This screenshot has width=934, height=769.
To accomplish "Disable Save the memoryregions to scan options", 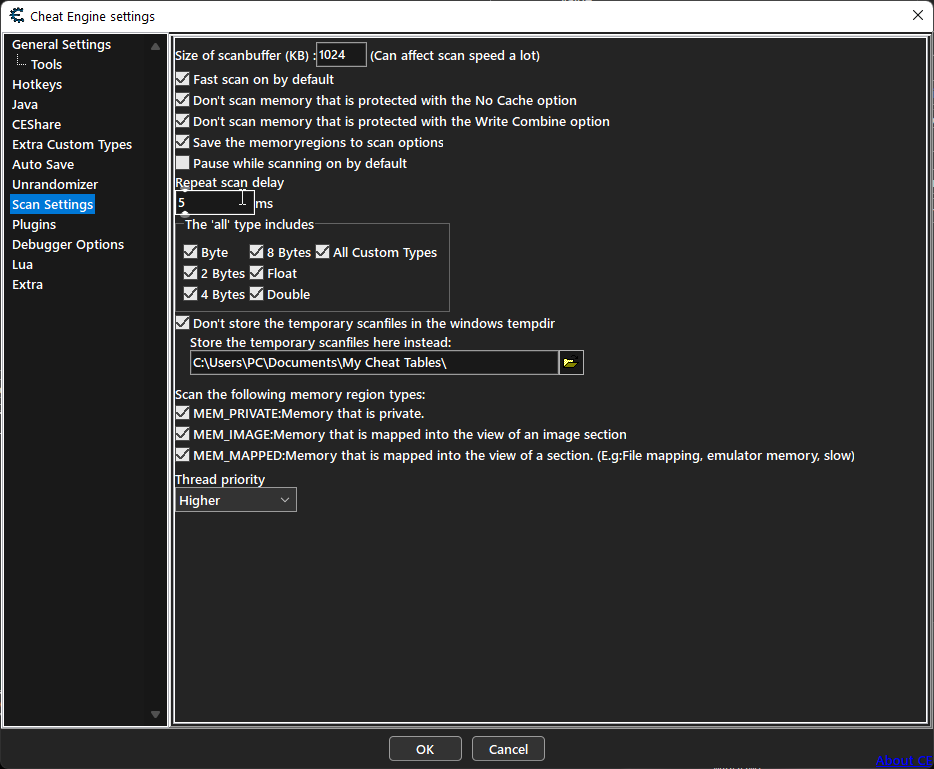I will tap(182, 142).
